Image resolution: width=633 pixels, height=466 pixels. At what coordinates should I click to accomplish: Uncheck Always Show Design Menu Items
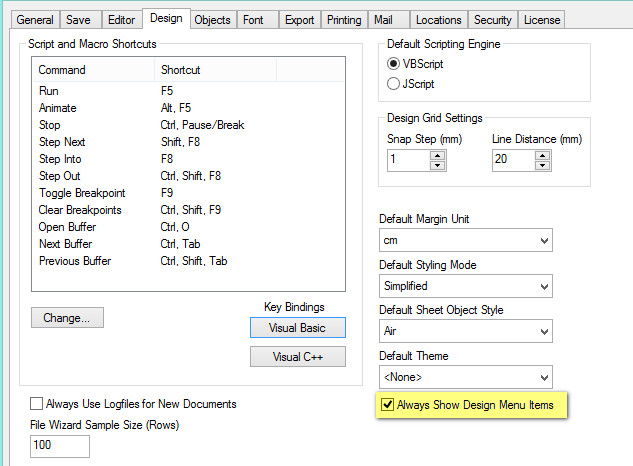387,405
